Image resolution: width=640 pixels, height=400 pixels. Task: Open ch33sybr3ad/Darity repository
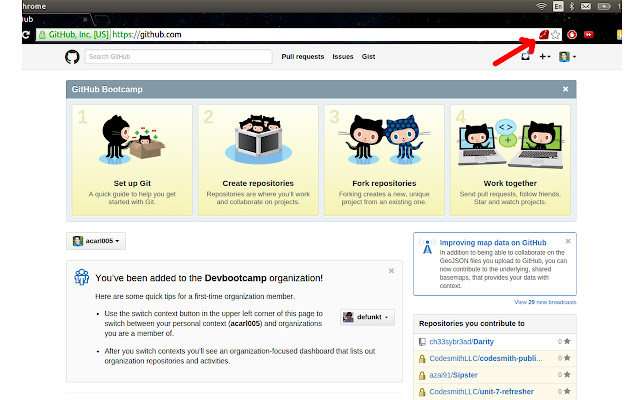(x=461, y=342)
